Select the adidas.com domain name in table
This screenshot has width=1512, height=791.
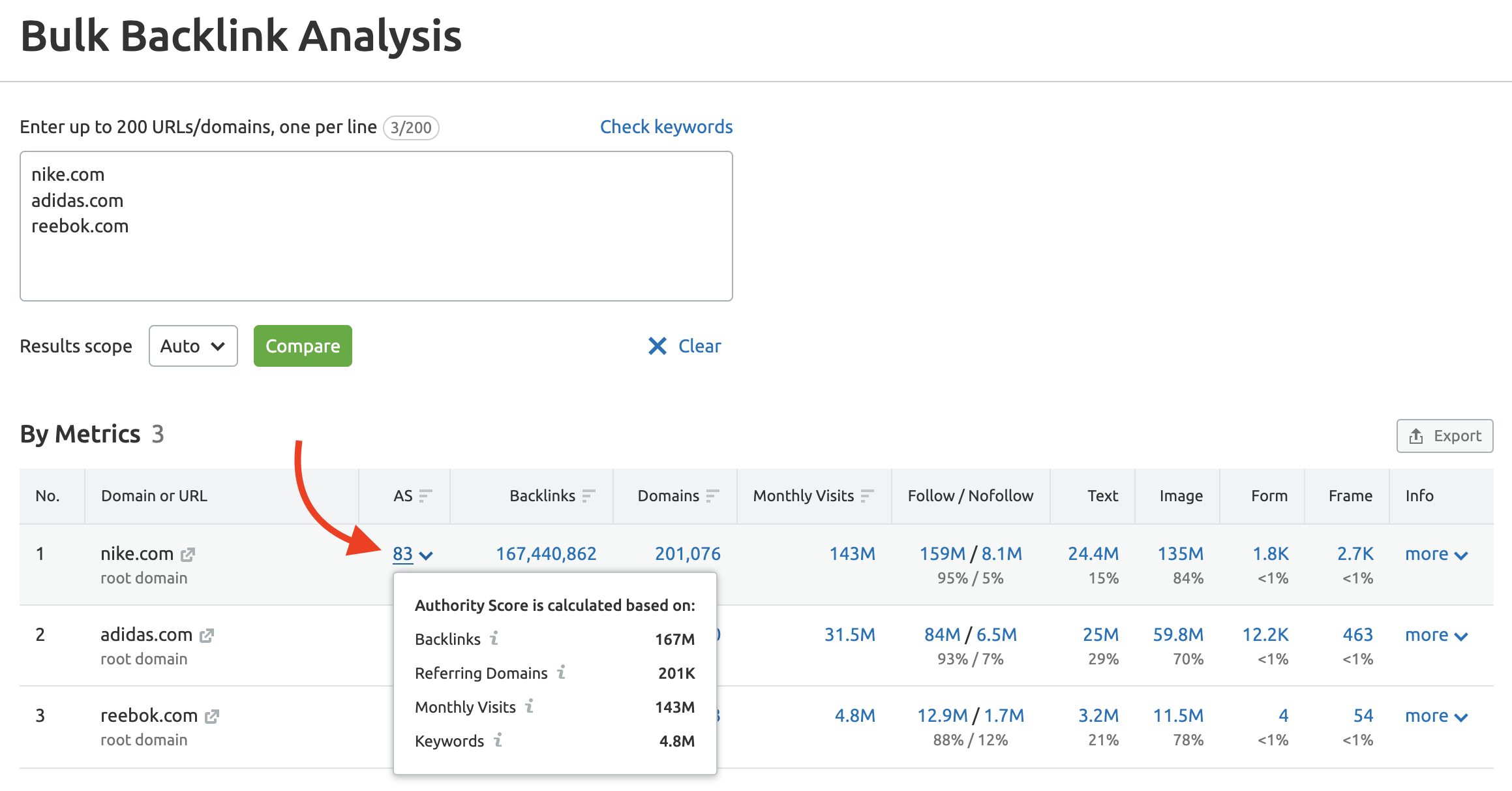[x=146, y=635]
